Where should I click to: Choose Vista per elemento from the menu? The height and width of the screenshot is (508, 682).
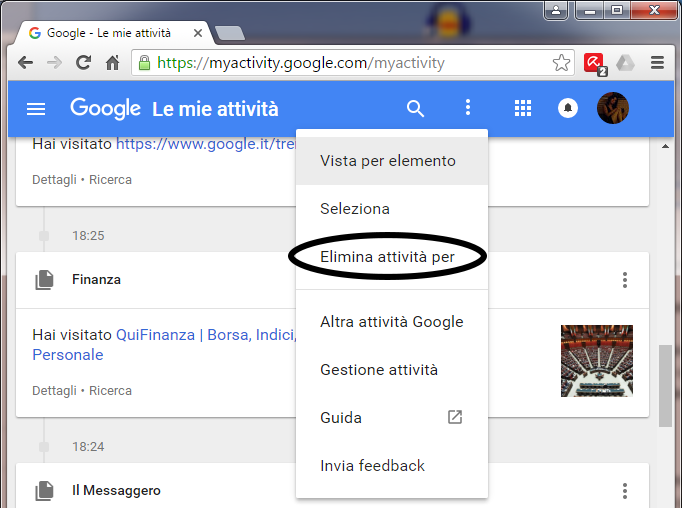coord(391,161)
